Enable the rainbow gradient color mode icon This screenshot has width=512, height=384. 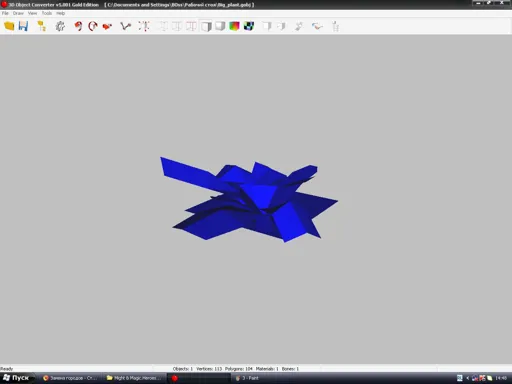click(x=234, y=26)
